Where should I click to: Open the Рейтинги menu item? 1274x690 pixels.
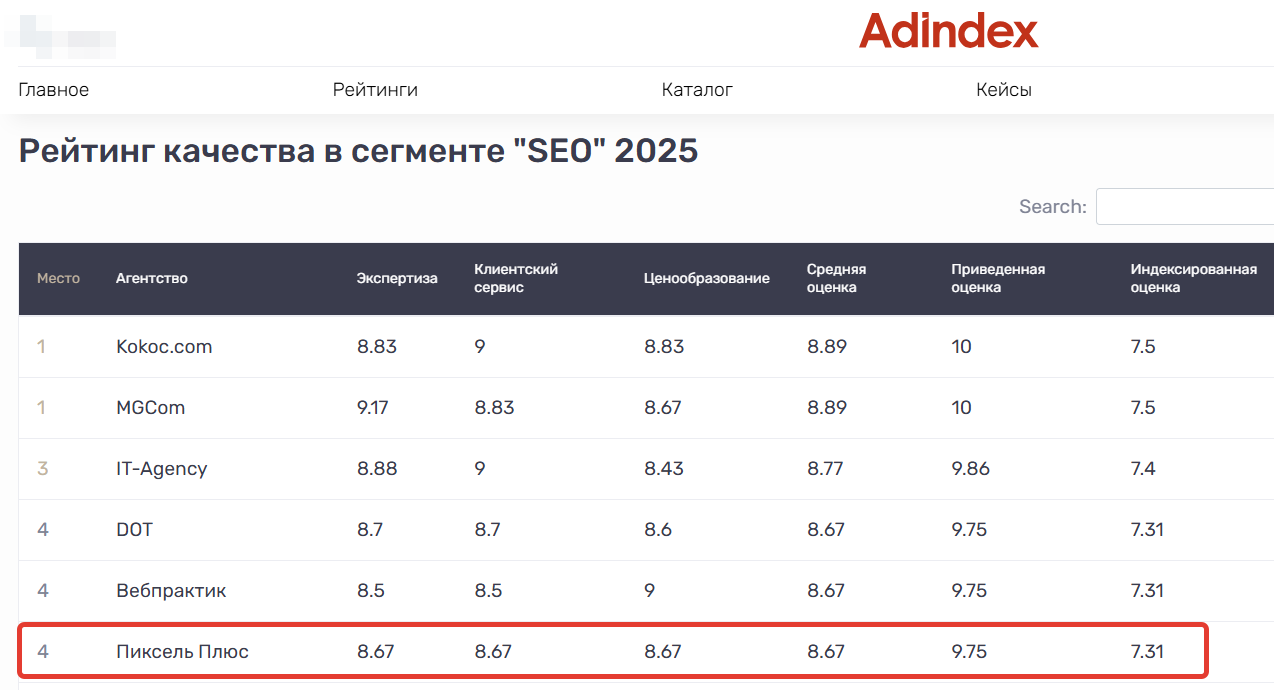375,90
